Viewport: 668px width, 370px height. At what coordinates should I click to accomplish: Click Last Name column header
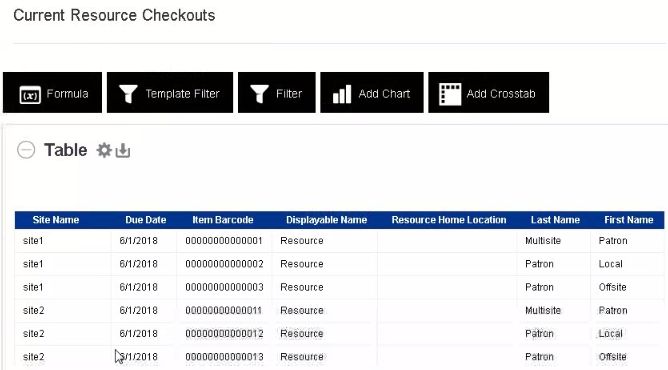click(x=555, y=220)
